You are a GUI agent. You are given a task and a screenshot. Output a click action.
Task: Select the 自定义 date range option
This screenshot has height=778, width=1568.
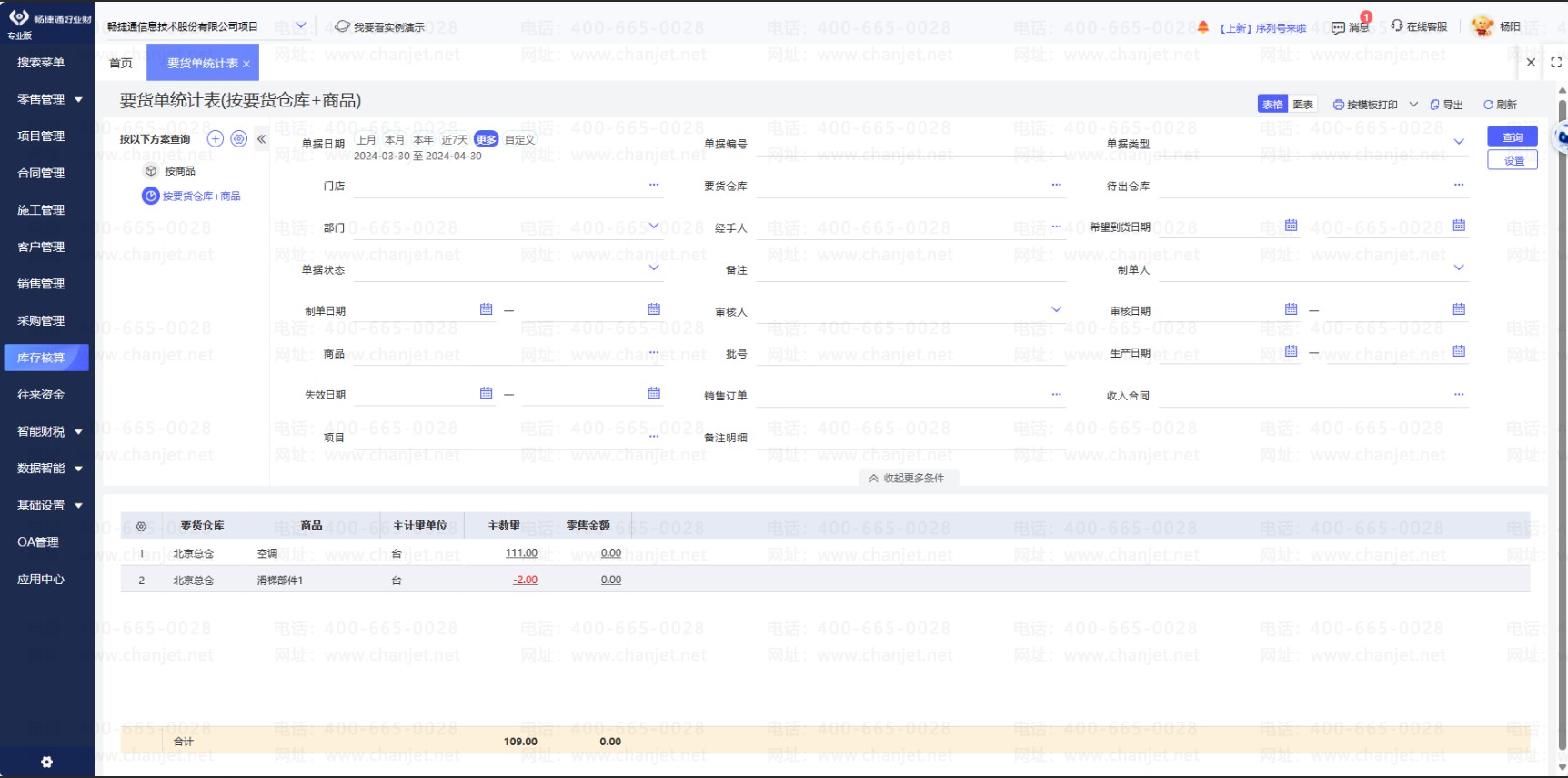520,139
